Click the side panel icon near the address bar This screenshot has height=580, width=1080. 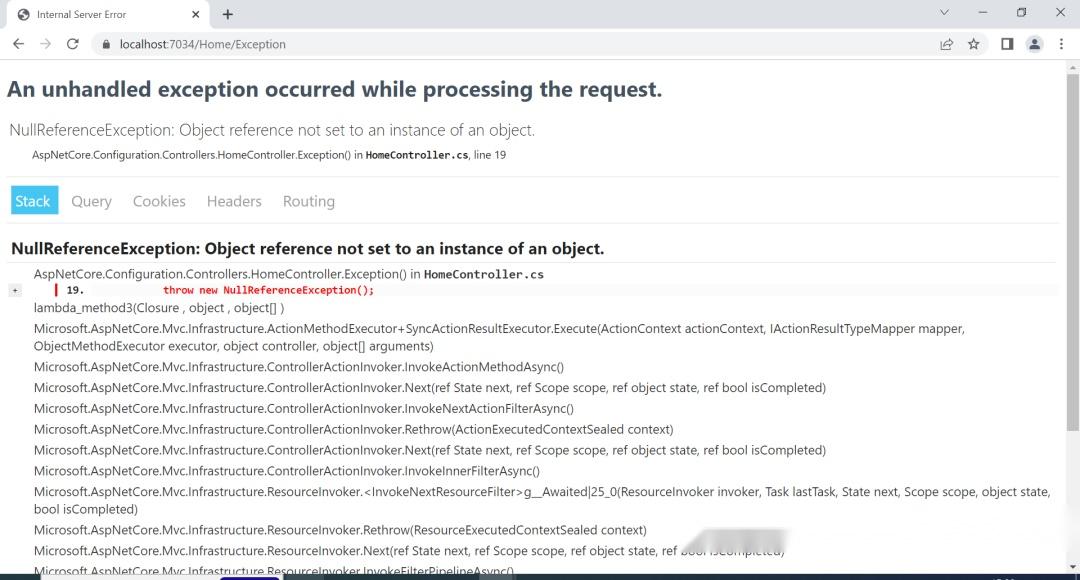1007,44
